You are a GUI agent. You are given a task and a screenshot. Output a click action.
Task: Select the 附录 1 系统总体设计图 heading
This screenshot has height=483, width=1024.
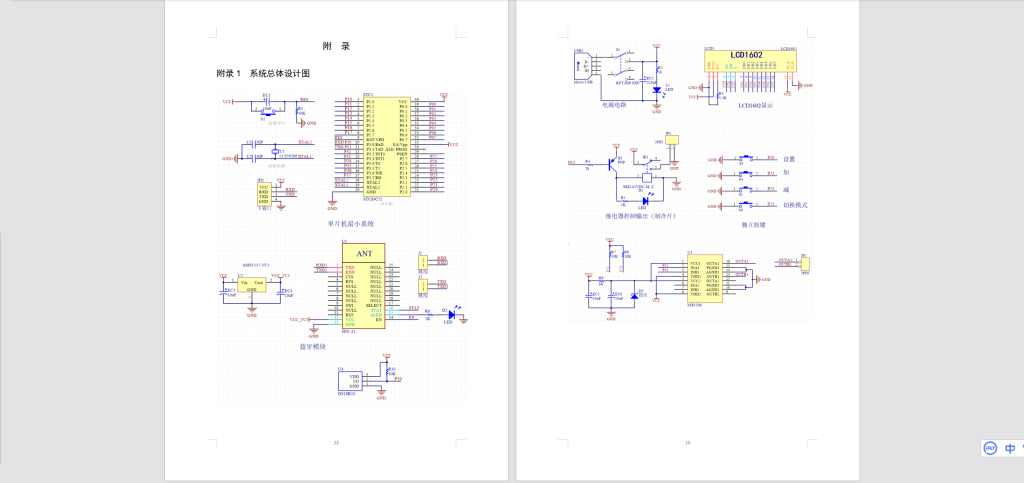point(264,74)
